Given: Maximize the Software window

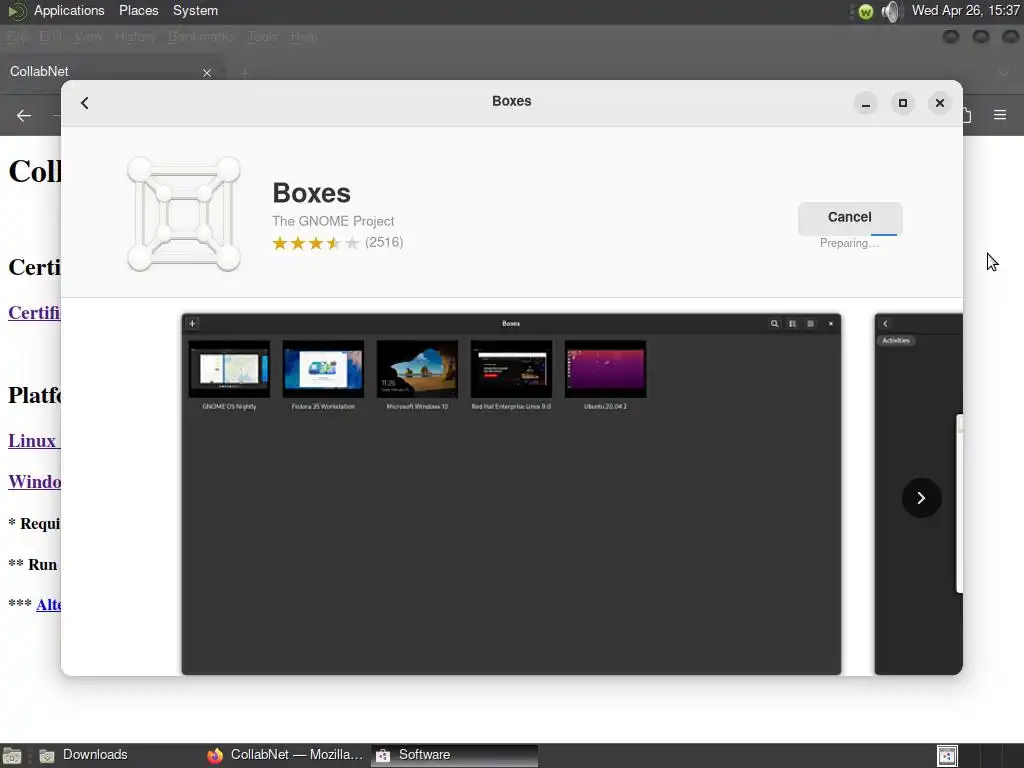Looking at the screenshot, I should tap(903, 103).
